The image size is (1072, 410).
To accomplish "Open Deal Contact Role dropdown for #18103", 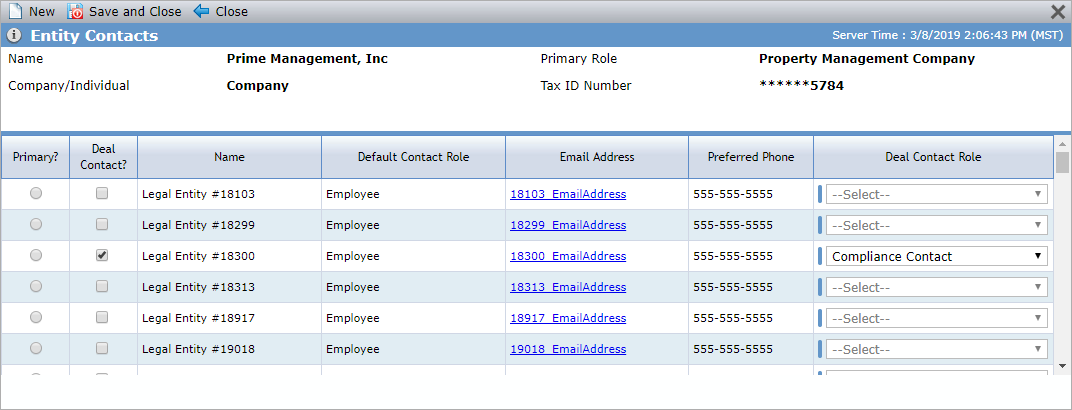I will tap(937, 194).
